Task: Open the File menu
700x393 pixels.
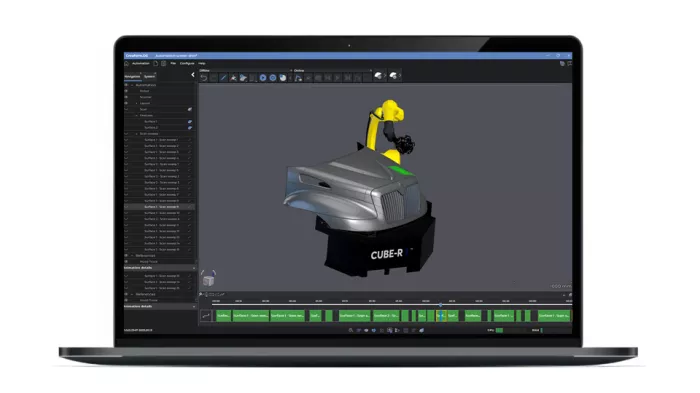Action: 173,63
